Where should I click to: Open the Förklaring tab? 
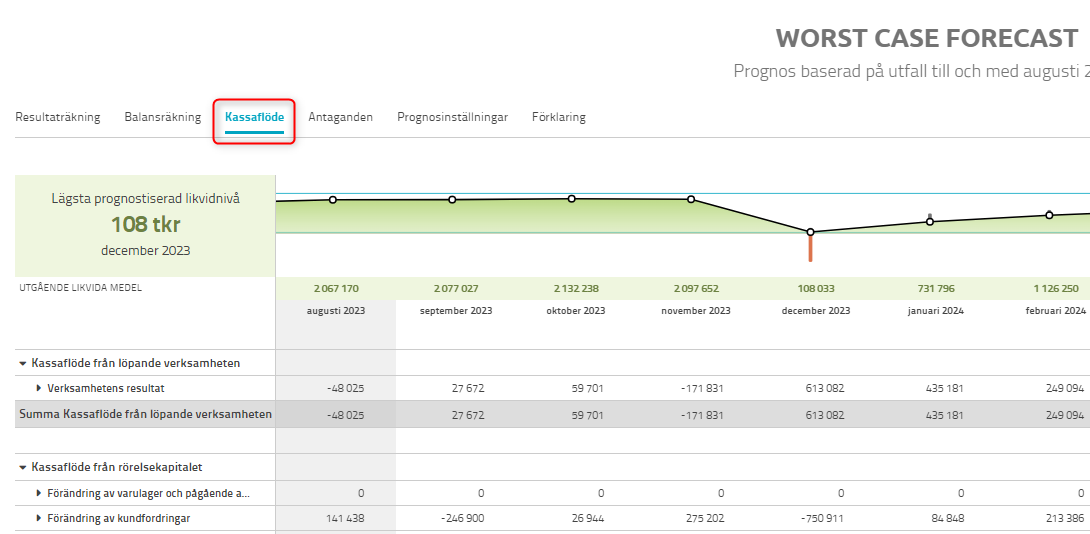559,117
